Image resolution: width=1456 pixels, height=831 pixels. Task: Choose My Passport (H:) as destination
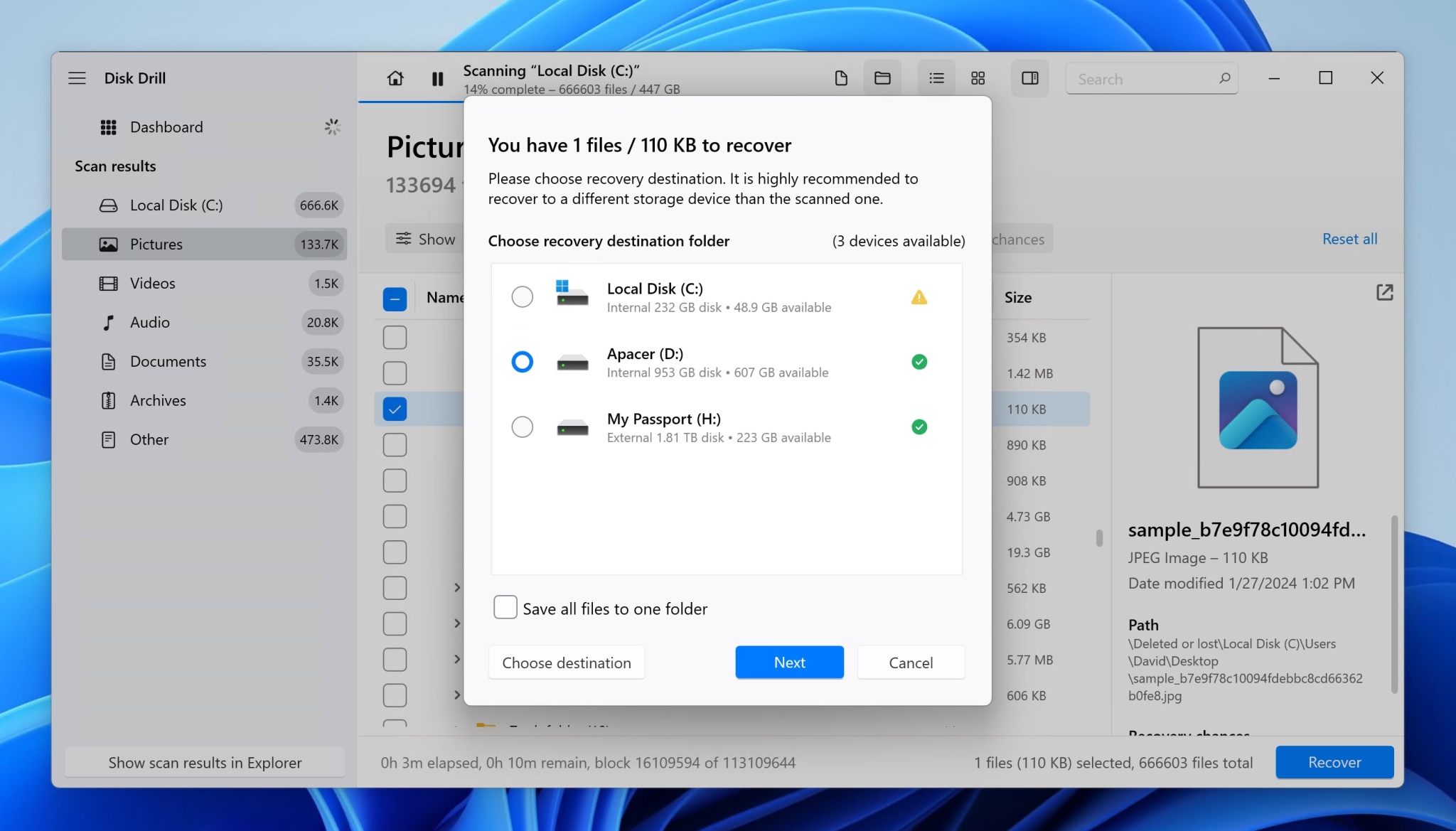coord(522,427)
